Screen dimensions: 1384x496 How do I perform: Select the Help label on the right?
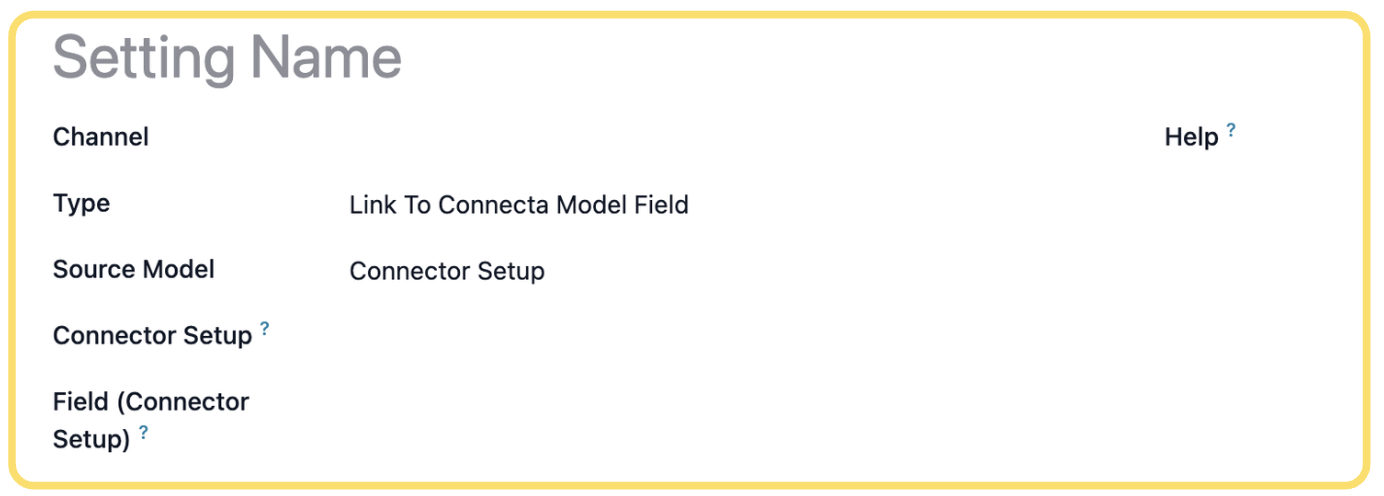click(x=1192, y=138)
